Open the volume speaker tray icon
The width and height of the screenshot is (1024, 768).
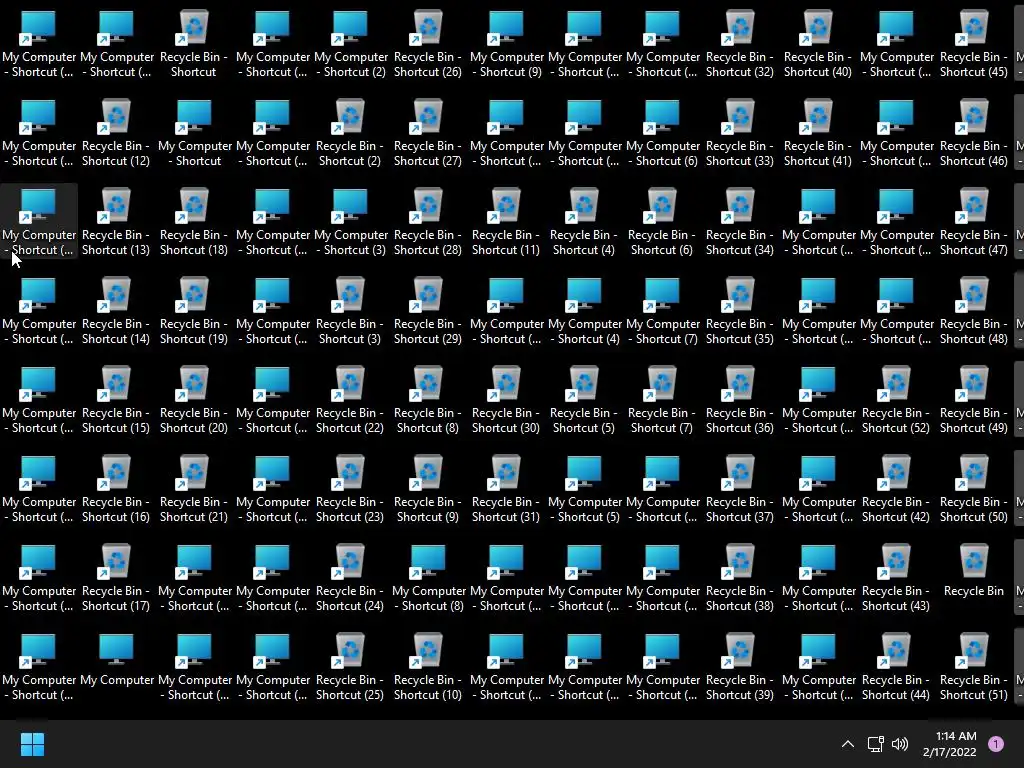click(x=900, y=744)
